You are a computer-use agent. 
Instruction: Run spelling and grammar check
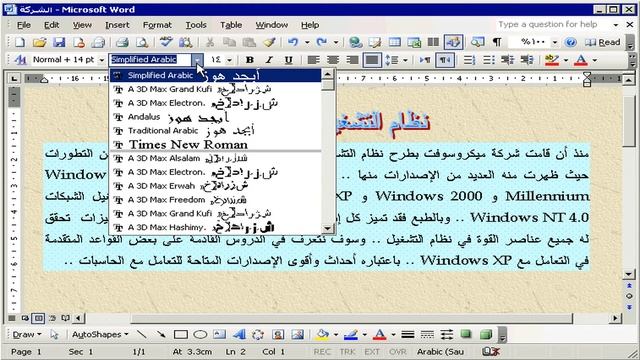[x=166, y=42]
